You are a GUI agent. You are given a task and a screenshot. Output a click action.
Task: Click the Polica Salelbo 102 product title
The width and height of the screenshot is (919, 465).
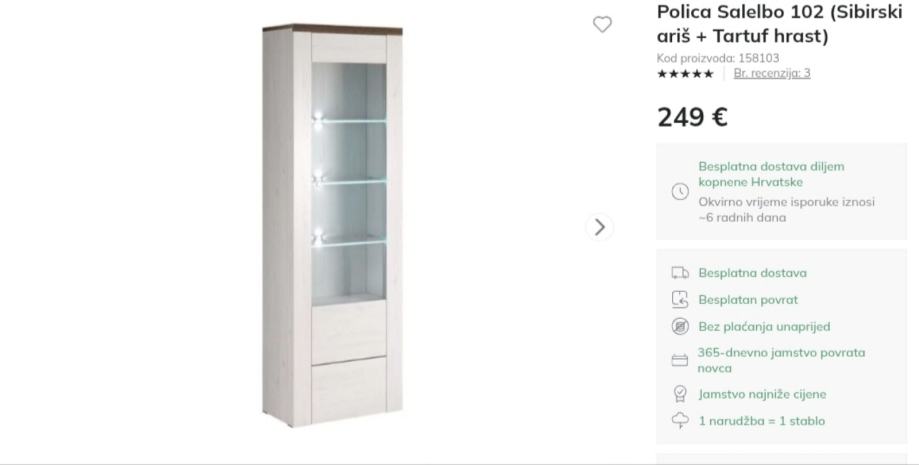coord(780,23)
